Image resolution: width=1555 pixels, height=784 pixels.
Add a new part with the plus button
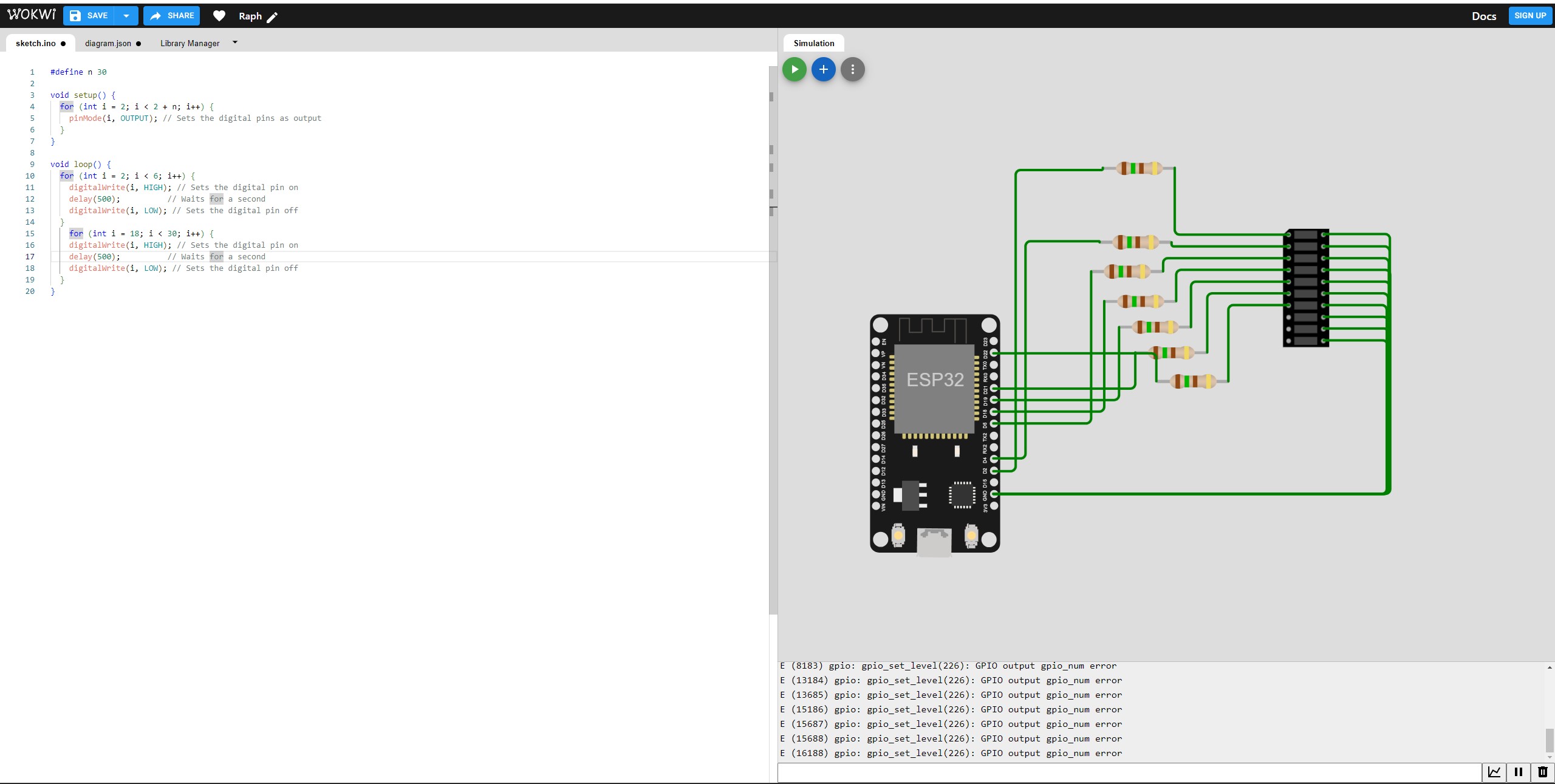tap(824, 69)
